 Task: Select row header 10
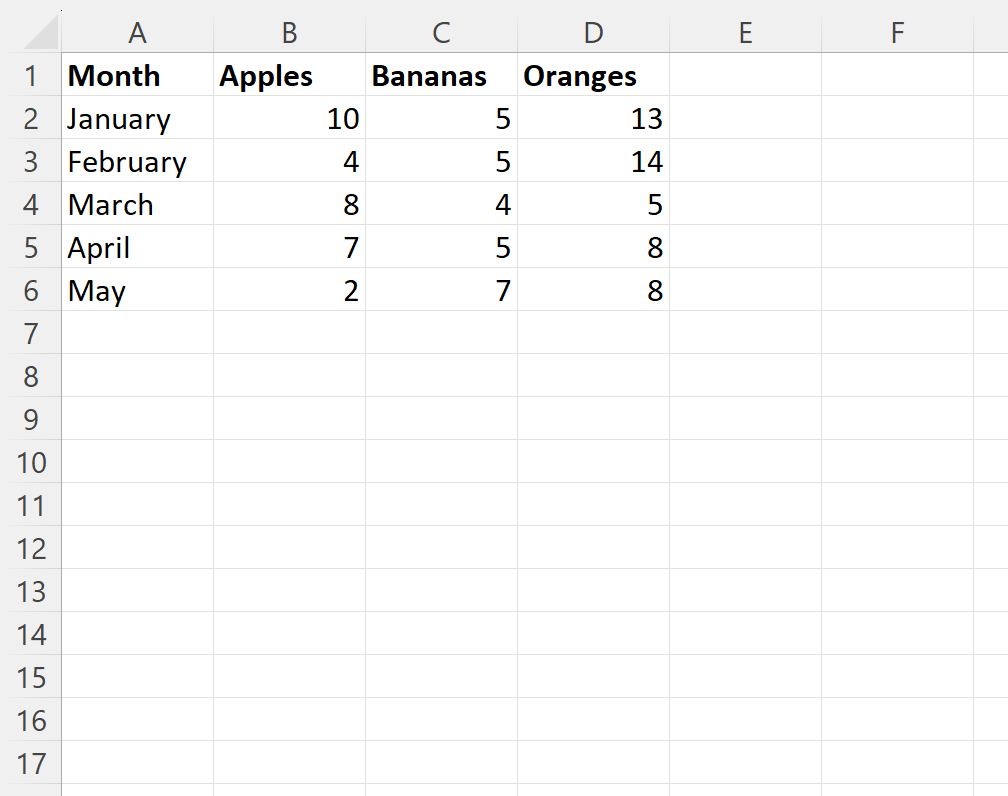(x=31, y=462)
